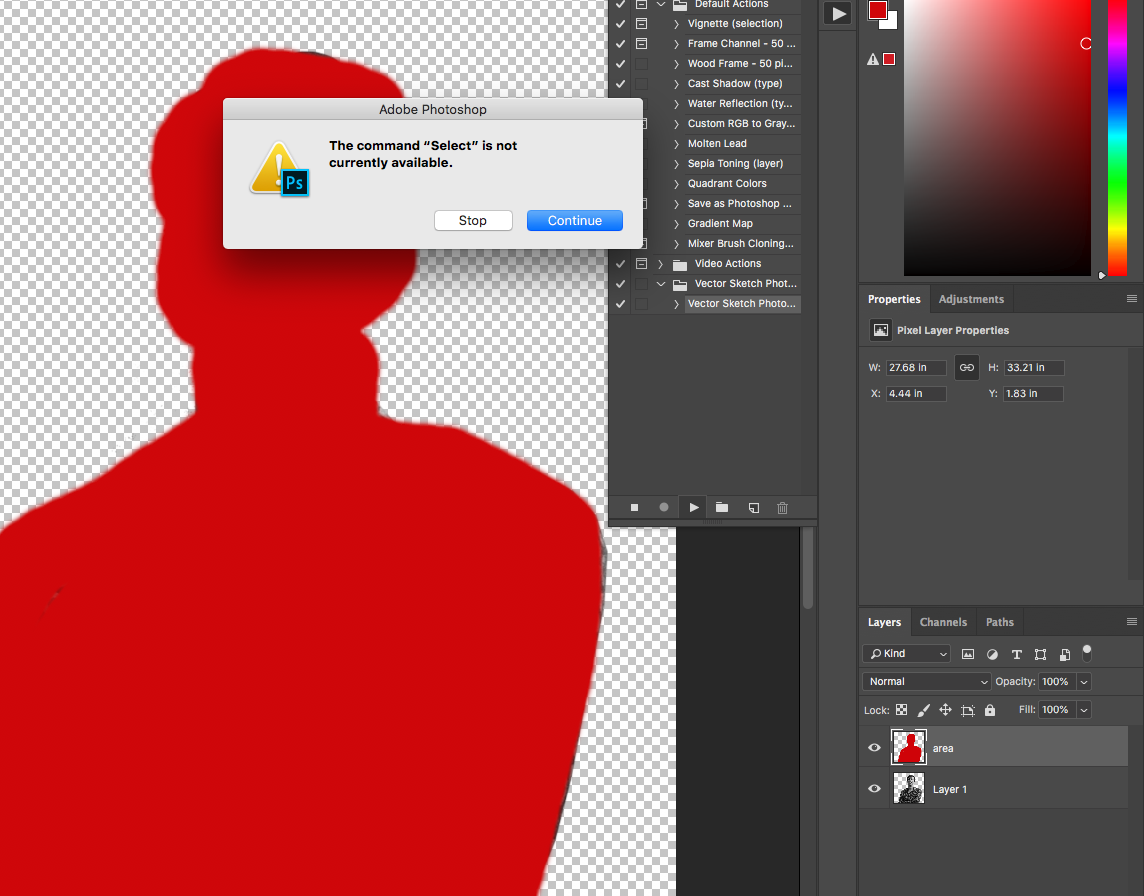
Task: Expand the Wood Frame action
Action: coord(676,64)
